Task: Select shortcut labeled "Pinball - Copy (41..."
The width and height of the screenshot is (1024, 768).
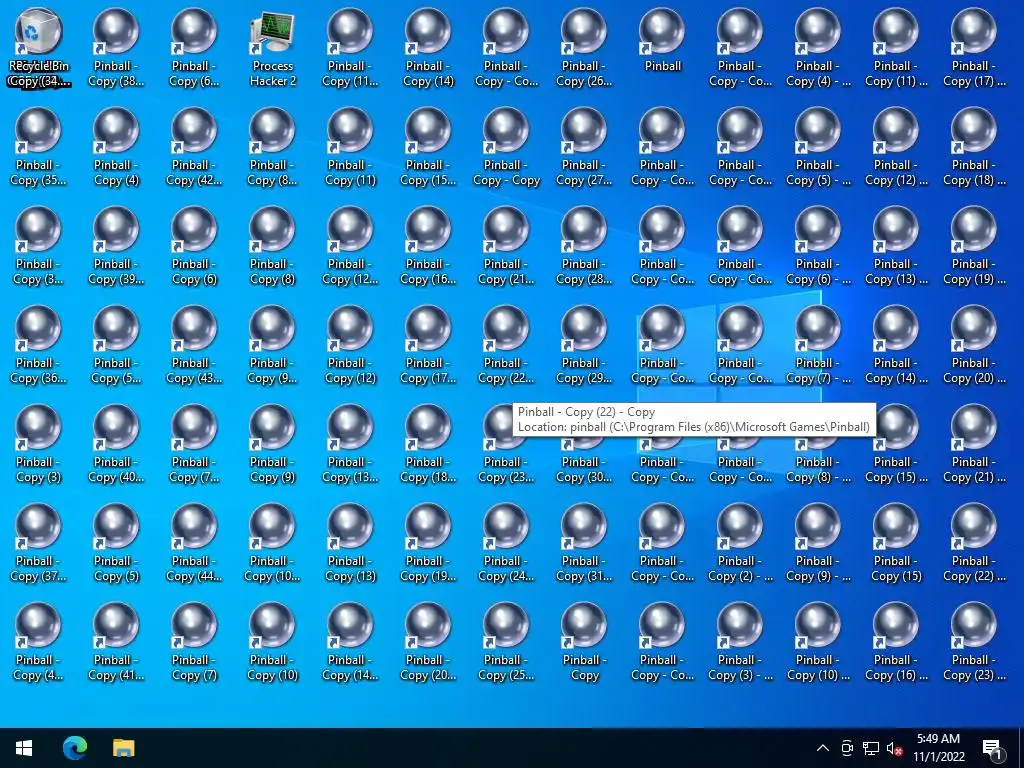Action: click(116, 643)
